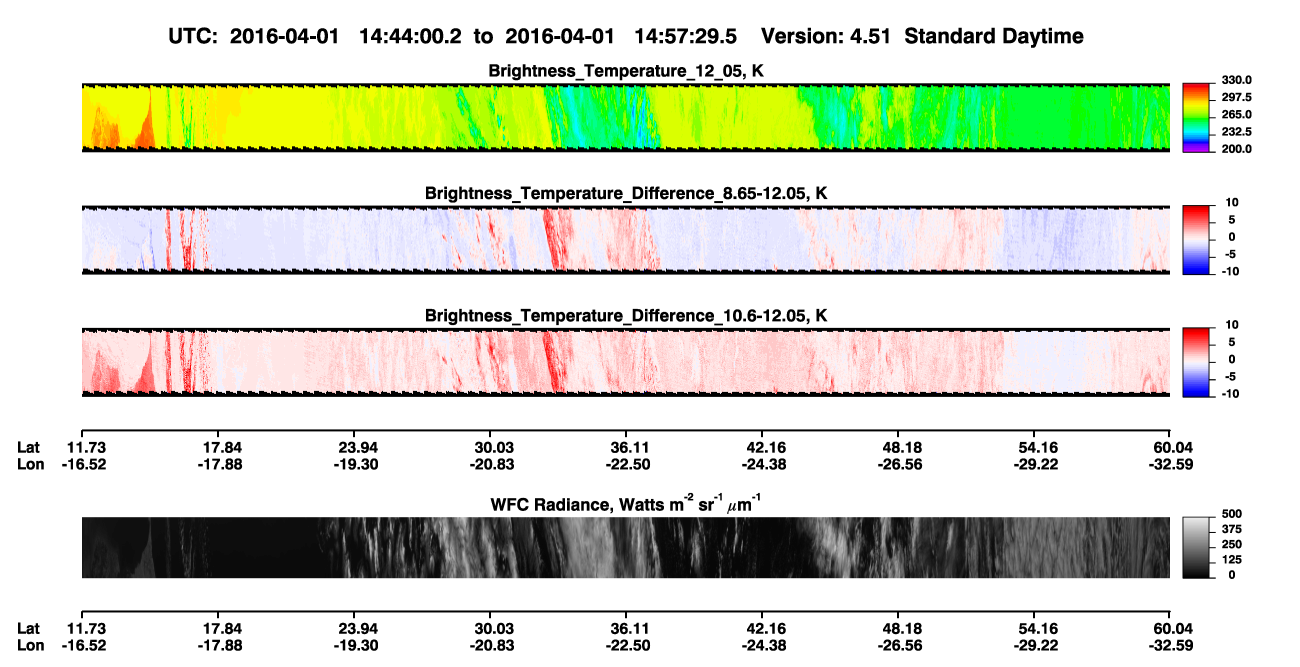The height and width of the screenshot is (667, 1300).
Task: Click Lon -19.30 on axis below WFC Radiance
Action: pyautogui.click(x=354, y=644)
